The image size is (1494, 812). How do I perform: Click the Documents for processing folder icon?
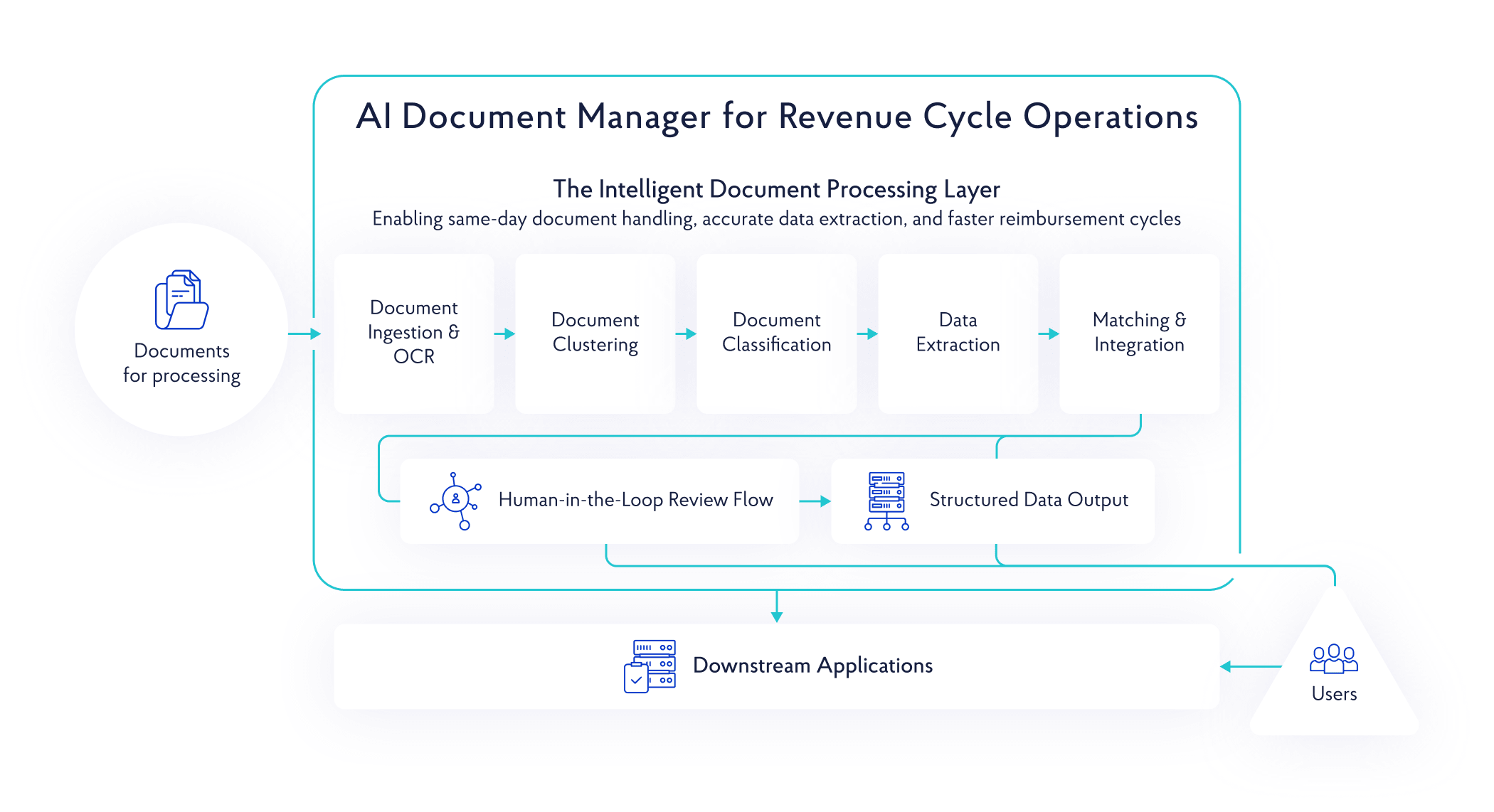point(181,299)
